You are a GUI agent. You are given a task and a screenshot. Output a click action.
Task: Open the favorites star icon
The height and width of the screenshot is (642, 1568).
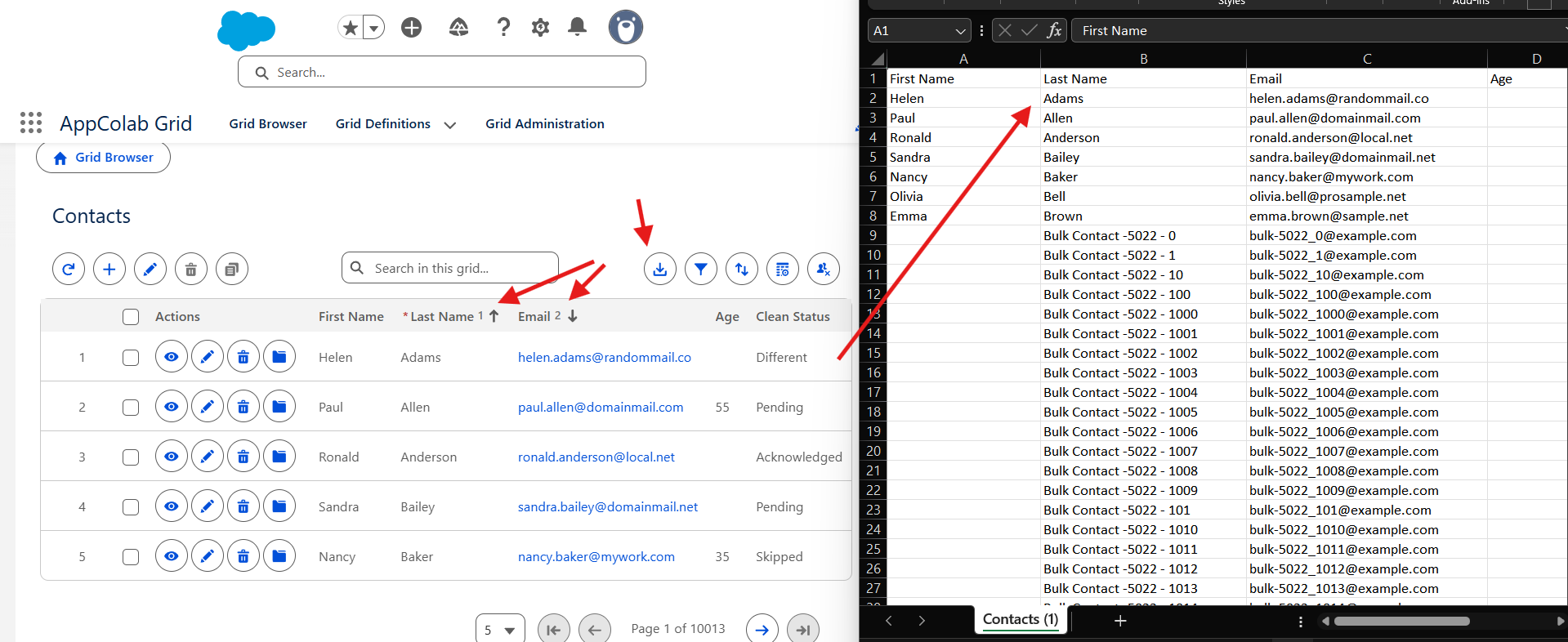tap(351, 29)
